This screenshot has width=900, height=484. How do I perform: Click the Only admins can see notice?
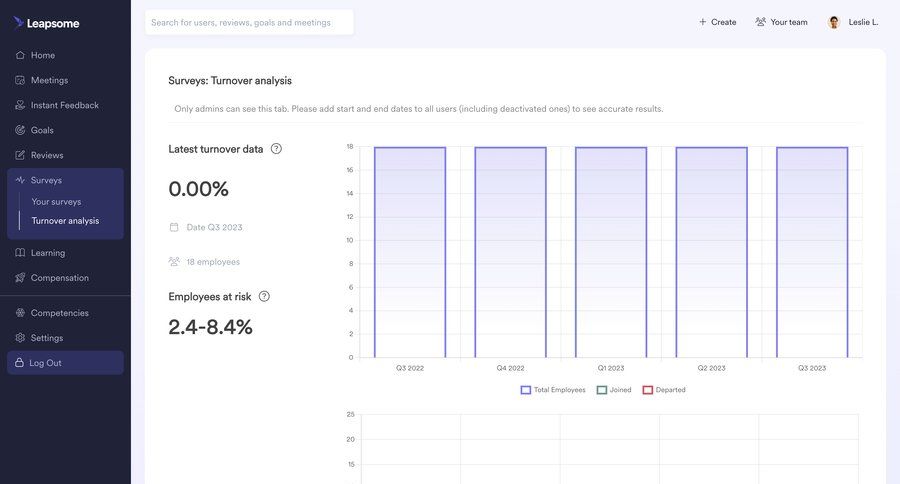pyautogui.click(x=419, y=109)
